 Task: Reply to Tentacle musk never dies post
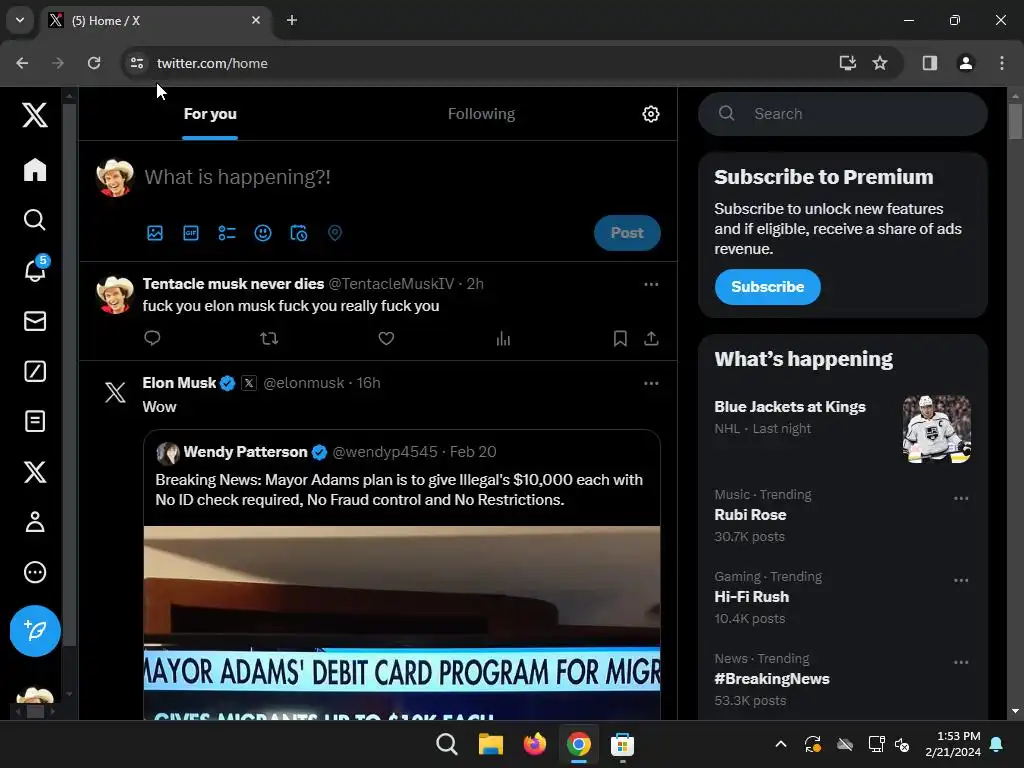point(152,338)
